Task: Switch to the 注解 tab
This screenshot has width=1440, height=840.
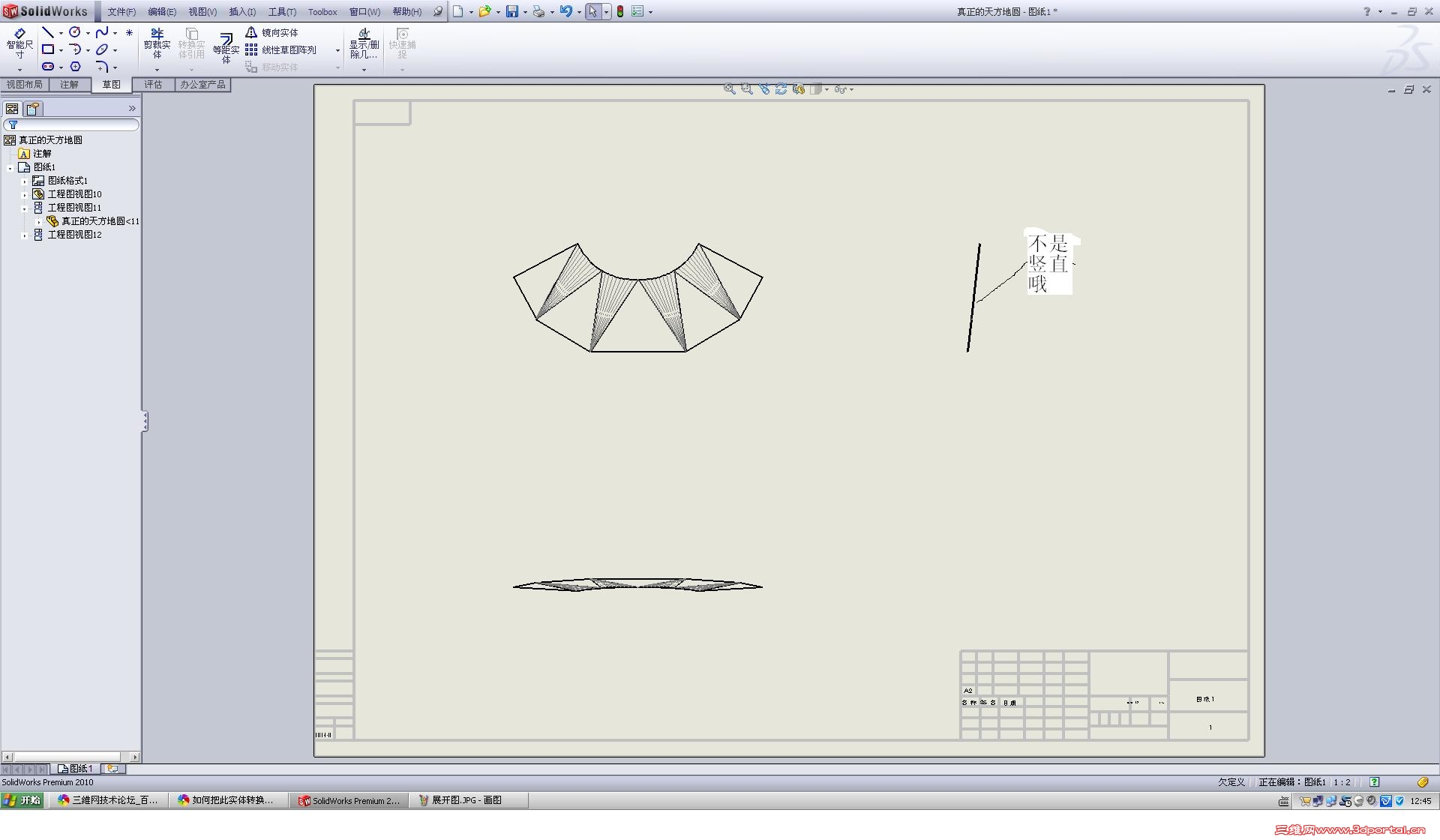Action: 69,85
